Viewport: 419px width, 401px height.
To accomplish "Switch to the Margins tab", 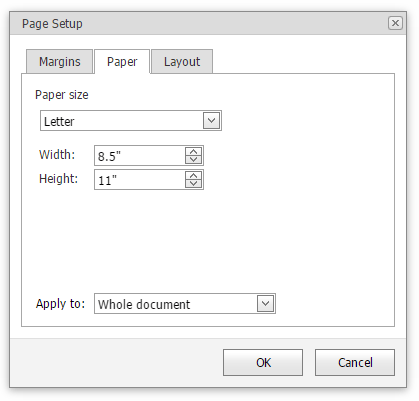I will point(59,62).
